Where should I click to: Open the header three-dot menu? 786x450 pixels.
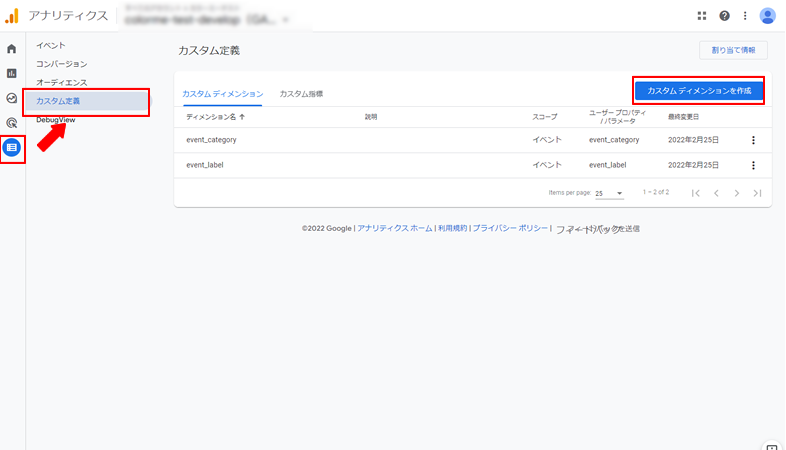[x=745, y=16]
